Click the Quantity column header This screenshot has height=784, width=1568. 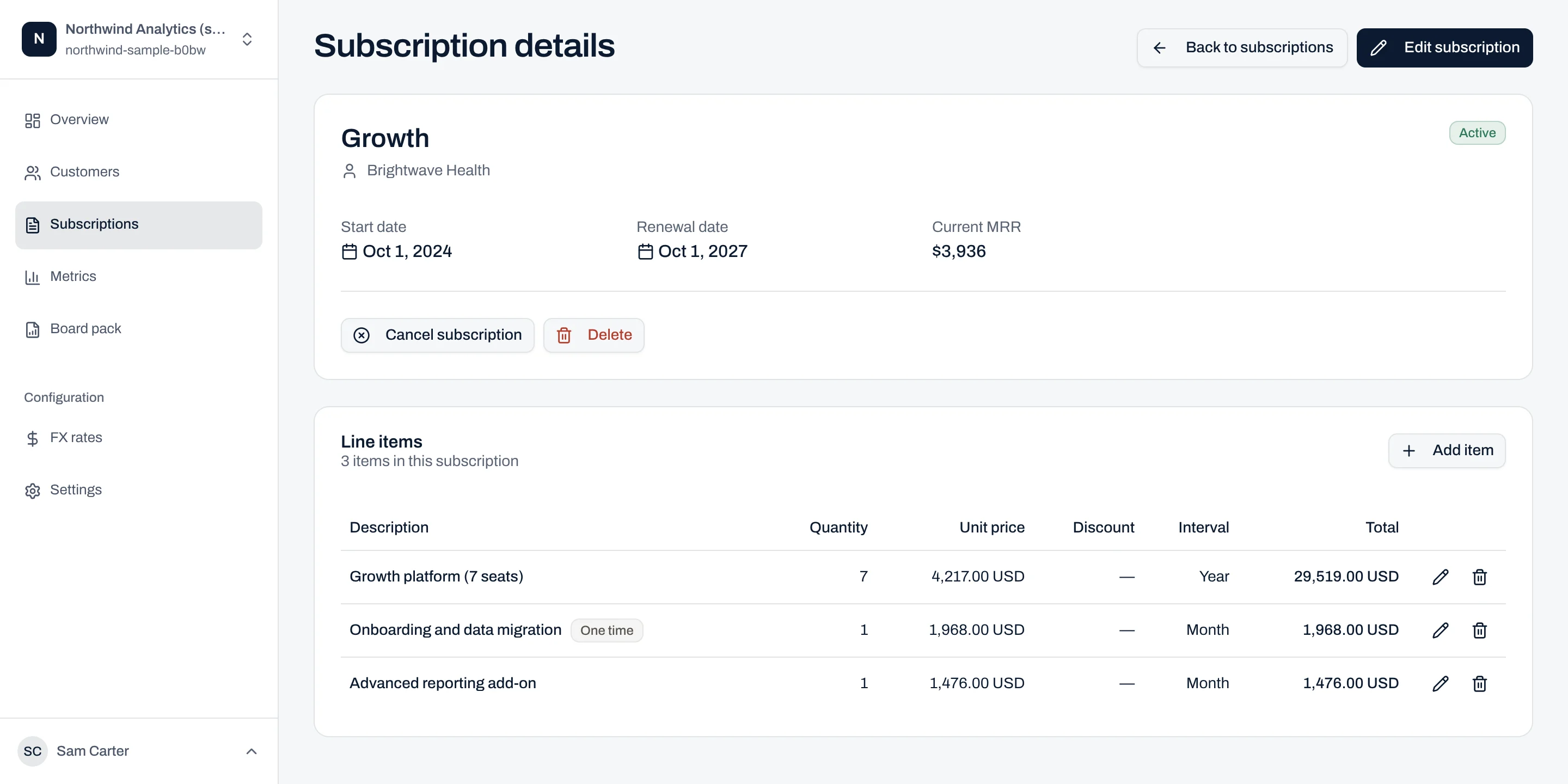click(838, 528)
